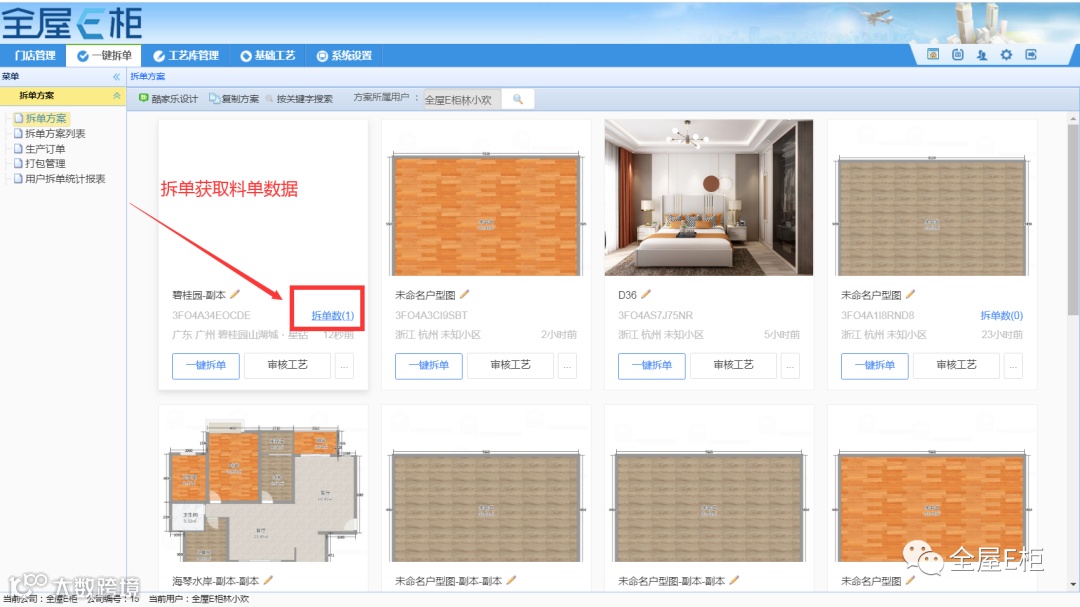Click 一键拆单 button on 3FO4A1I8RND8 card
1080x607 pixels.
pyautogui.click(x=875, y=365)
